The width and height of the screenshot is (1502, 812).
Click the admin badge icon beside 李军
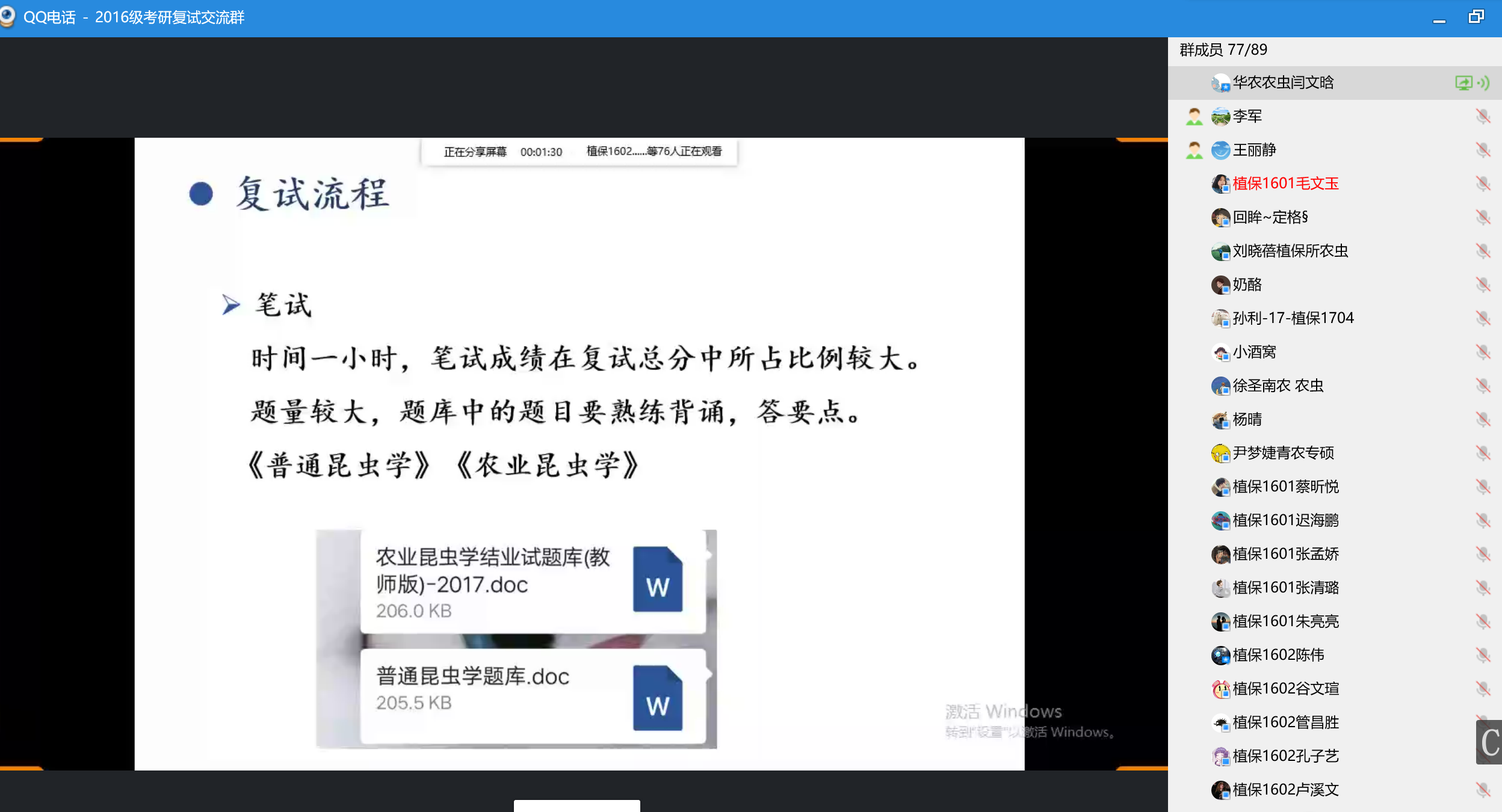(x=1194, y=116)
